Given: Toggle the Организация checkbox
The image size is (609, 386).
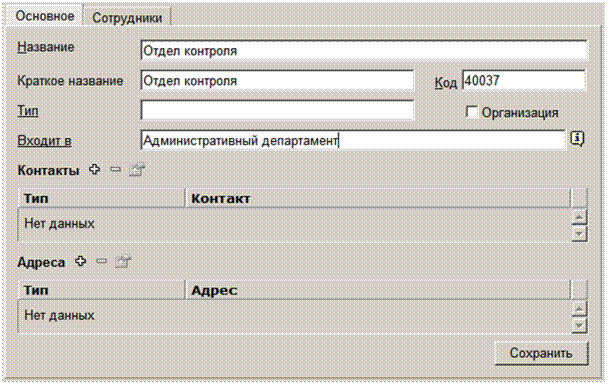Looking at the screenshot, I should 471,112.
